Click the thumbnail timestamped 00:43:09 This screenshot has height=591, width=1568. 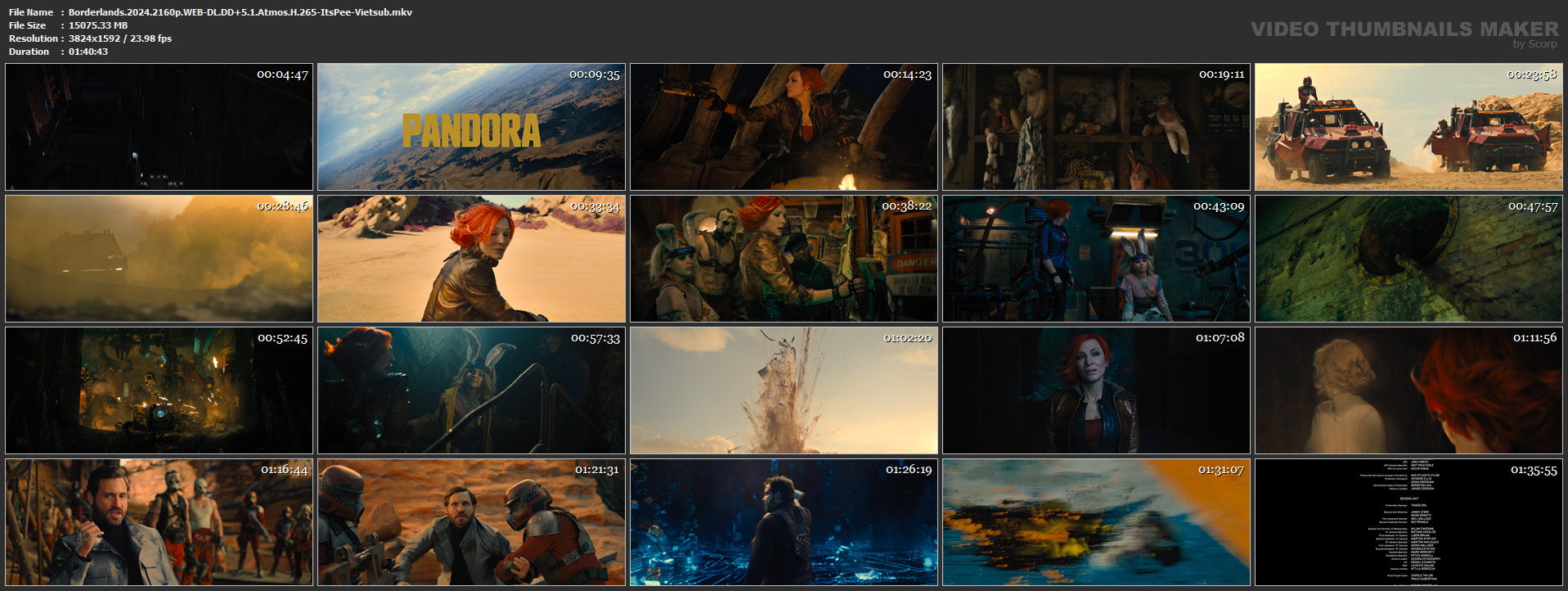click(x=1096, y=259)
